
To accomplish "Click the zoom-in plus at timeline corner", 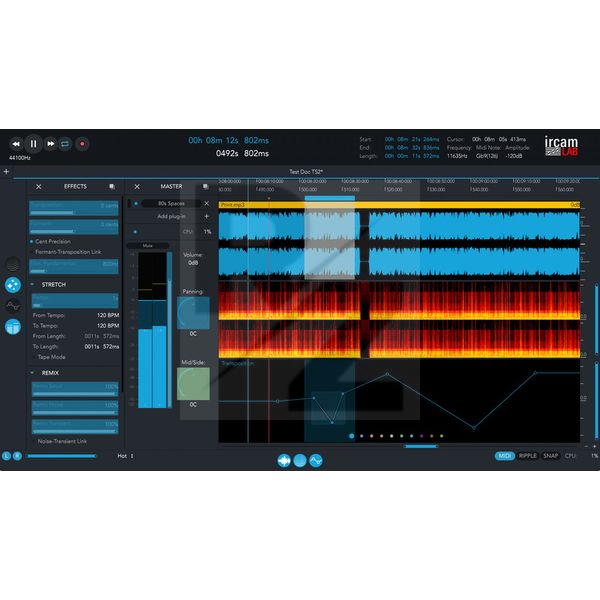I will [594, 446].
